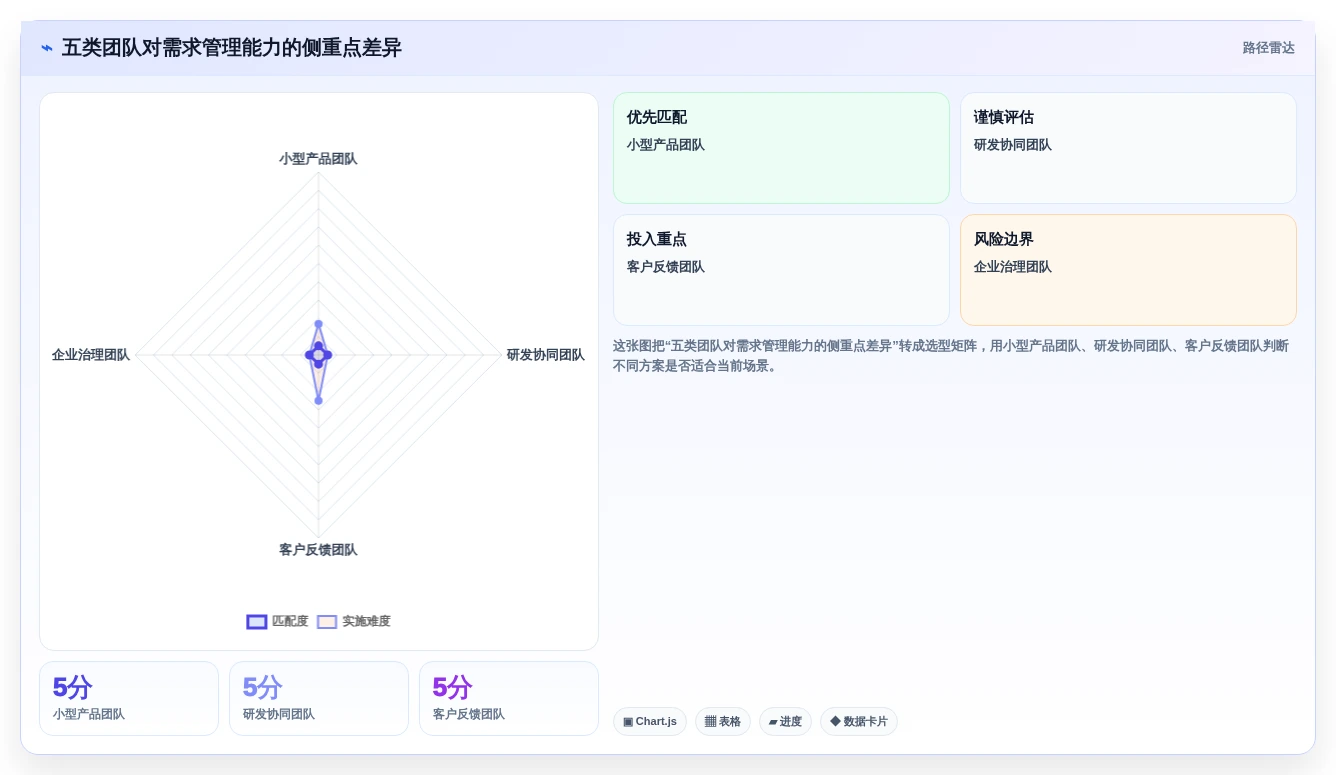This screenshot has height=775, width=1336.
Task: Open the 投入重点 card
Action: [781, 270]
